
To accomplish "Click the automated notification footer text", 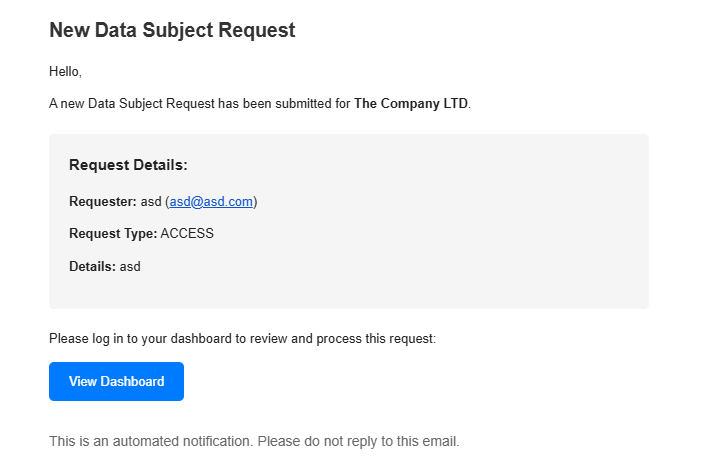I will coord(254,441).
